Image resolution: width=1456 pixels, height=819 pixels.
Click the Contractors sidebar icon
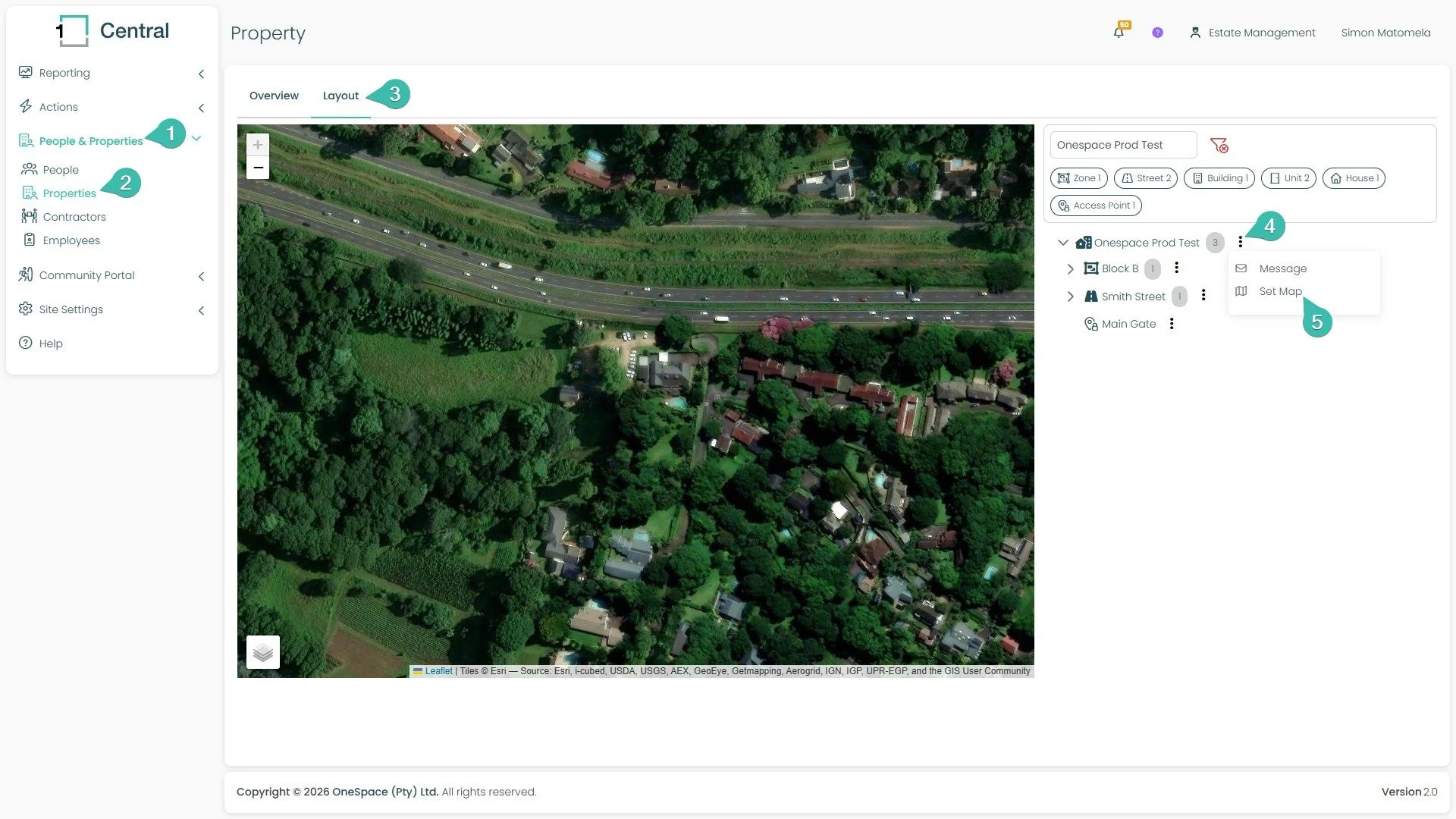(x=30, y=216)
